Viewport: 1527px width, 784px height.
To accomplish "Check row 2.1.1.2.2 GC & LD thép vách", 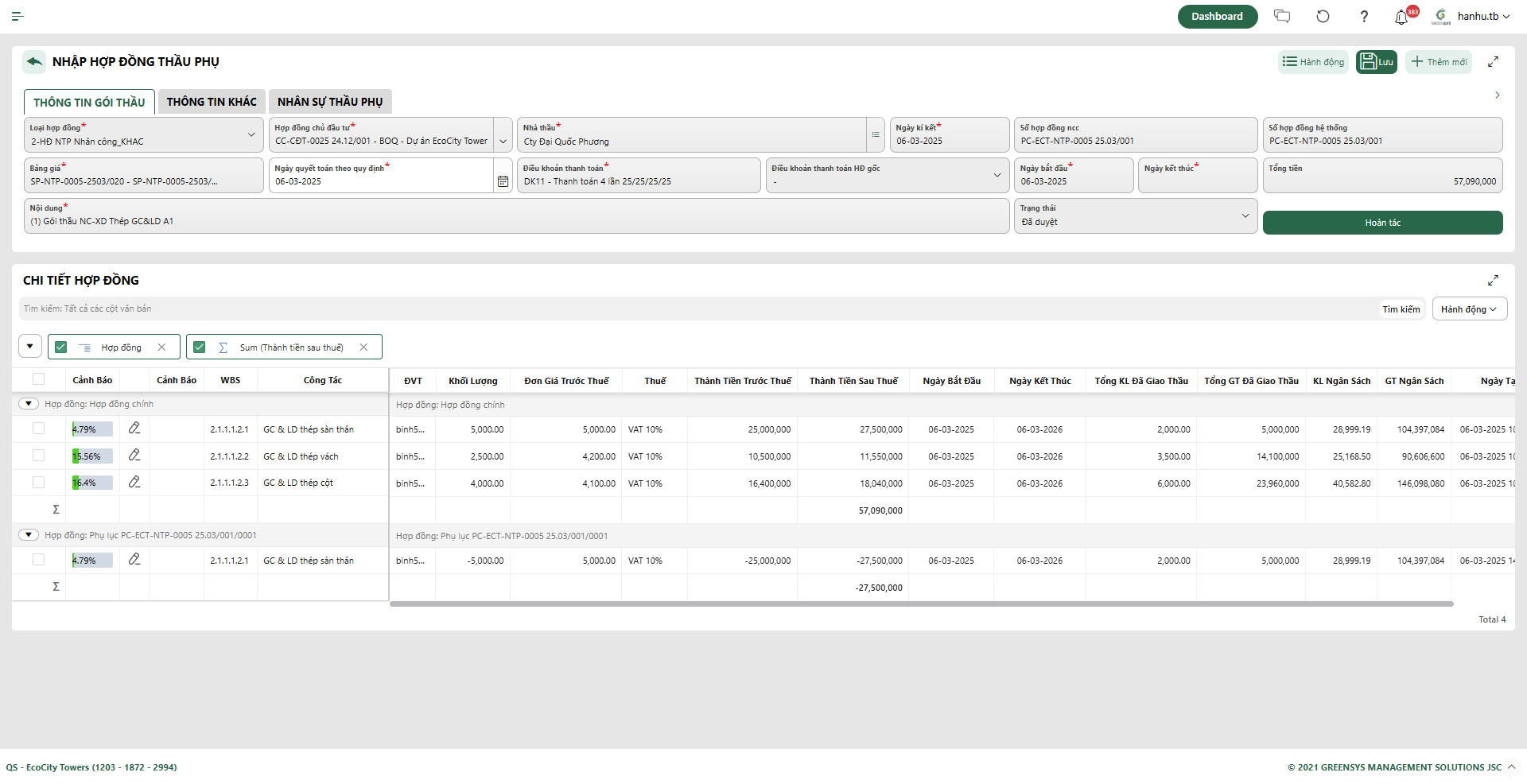I will pos(38,456).
